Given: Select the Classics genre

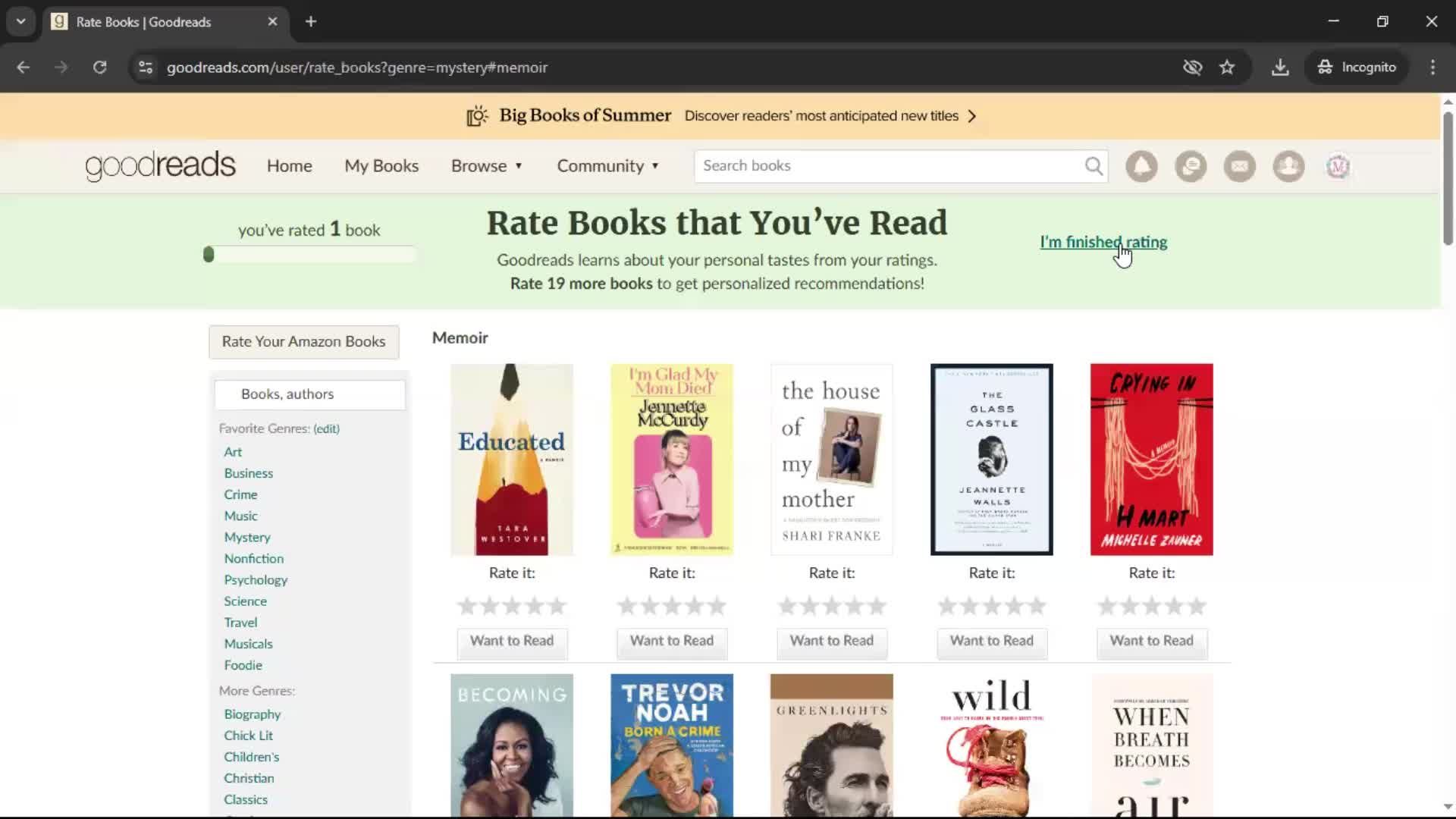Looking at the screenshot, I should (x=246, y=799).
